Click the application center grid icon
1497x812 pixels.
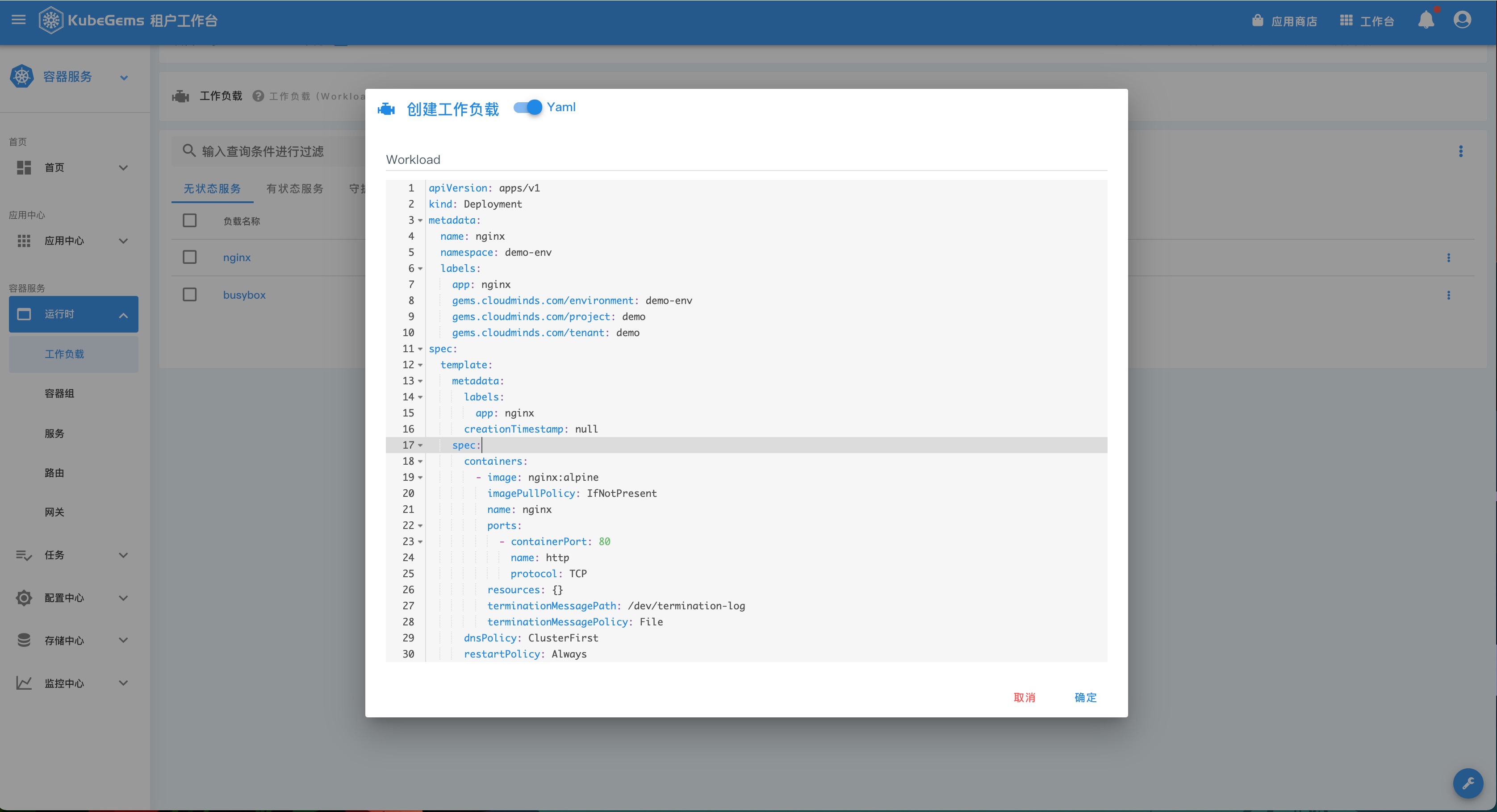(24, 241)
